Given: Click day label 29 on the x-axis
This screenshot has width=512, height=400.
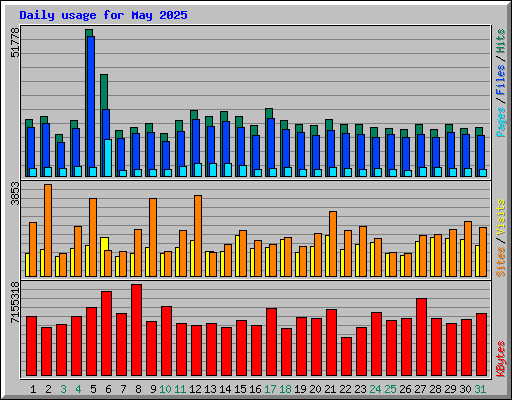Looking at the screenshot, I should 450,389.
